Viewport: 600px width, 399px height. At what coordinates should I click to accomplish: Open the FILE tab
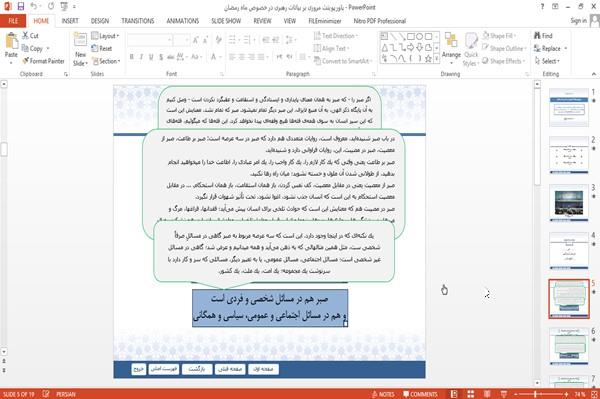point(13,21)
